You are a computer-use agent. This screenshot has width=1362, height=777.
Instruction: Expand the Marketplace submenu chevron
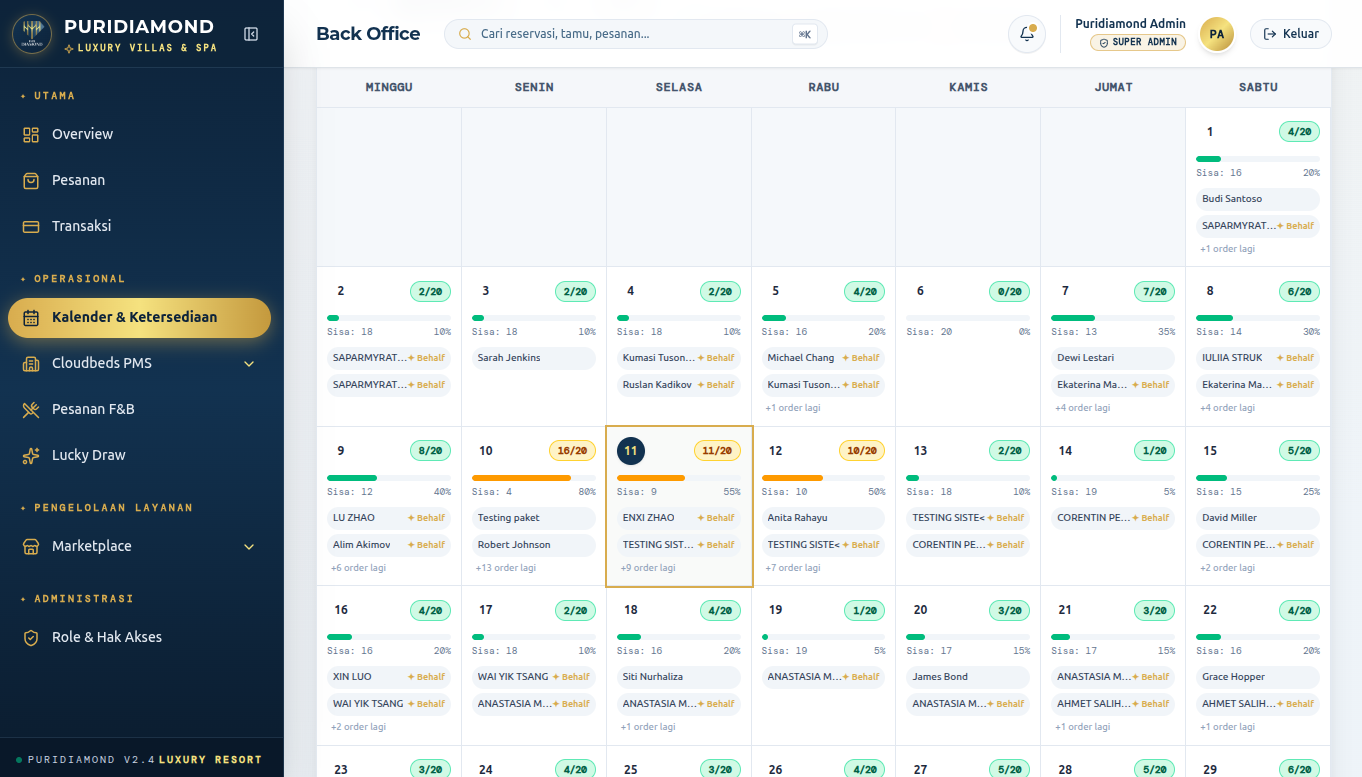pyautogui.click(x=249, y=547)
